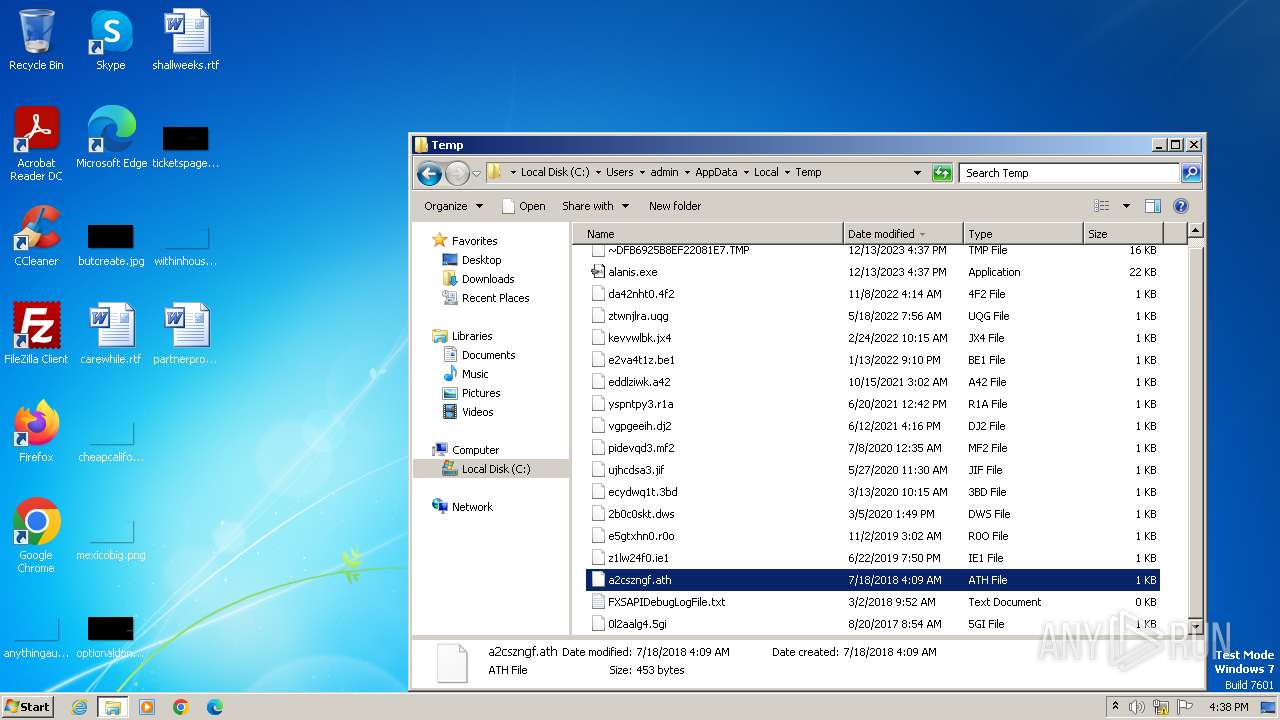Sort by the Size column header

coord(1122,234)
